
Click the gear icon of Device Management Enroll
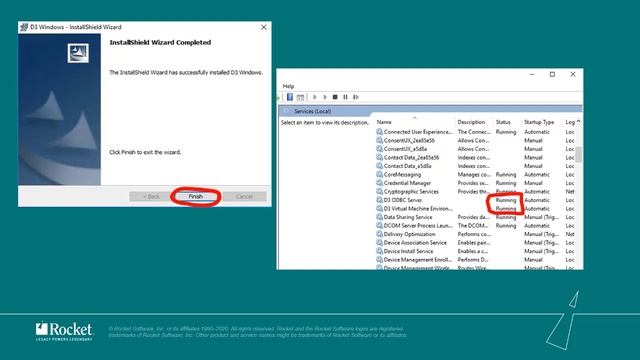[379, 260]
